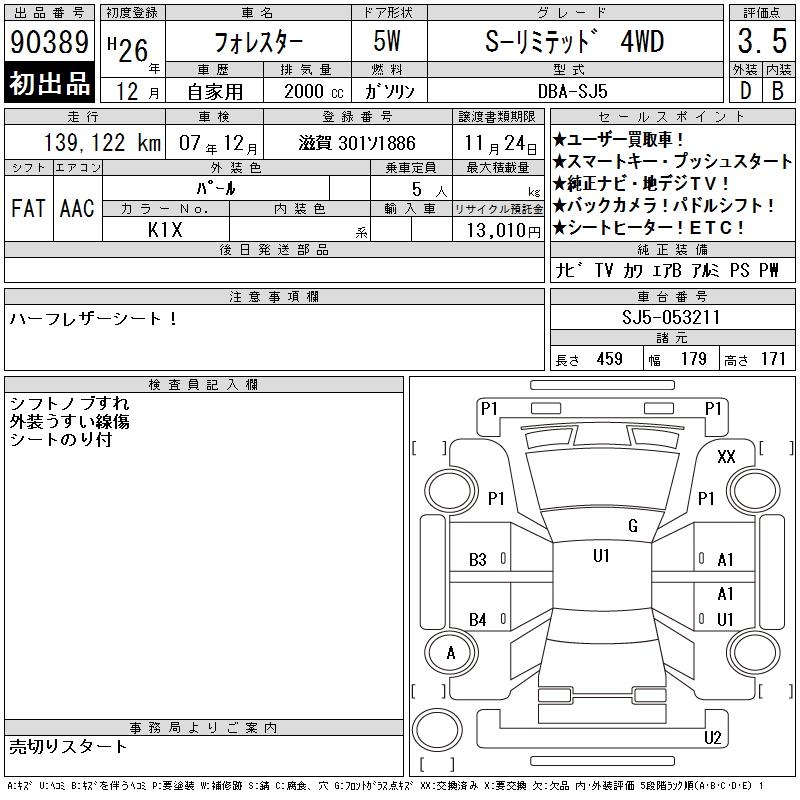Click the line 純正ナビ・地デジTV

click(x=641, y=183)
